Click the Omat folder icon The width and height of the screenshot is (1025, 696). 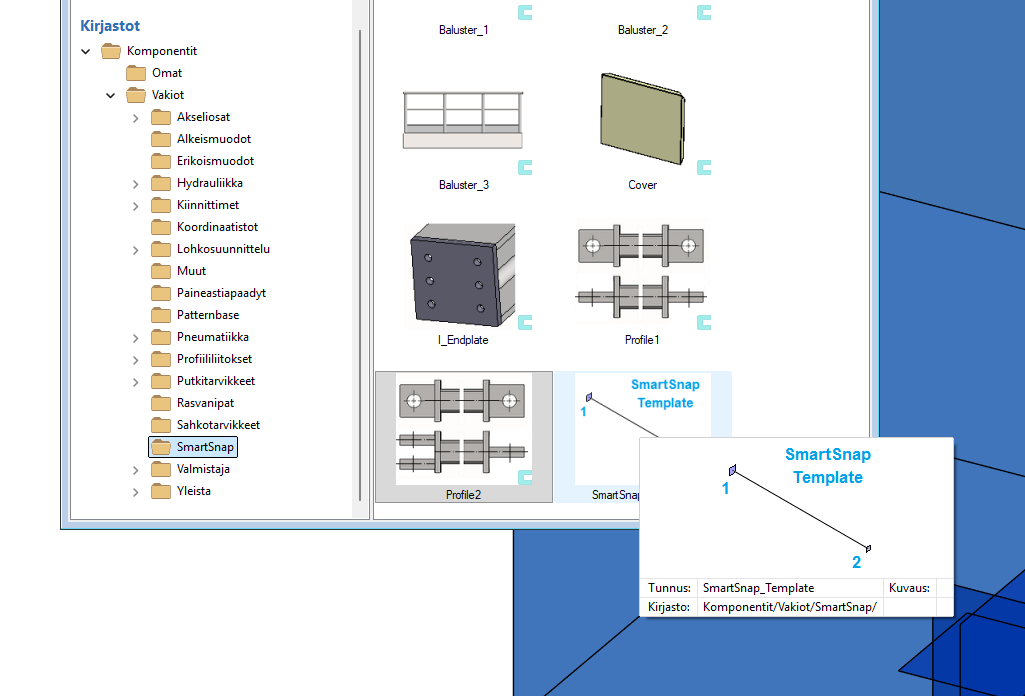[136, 73]
